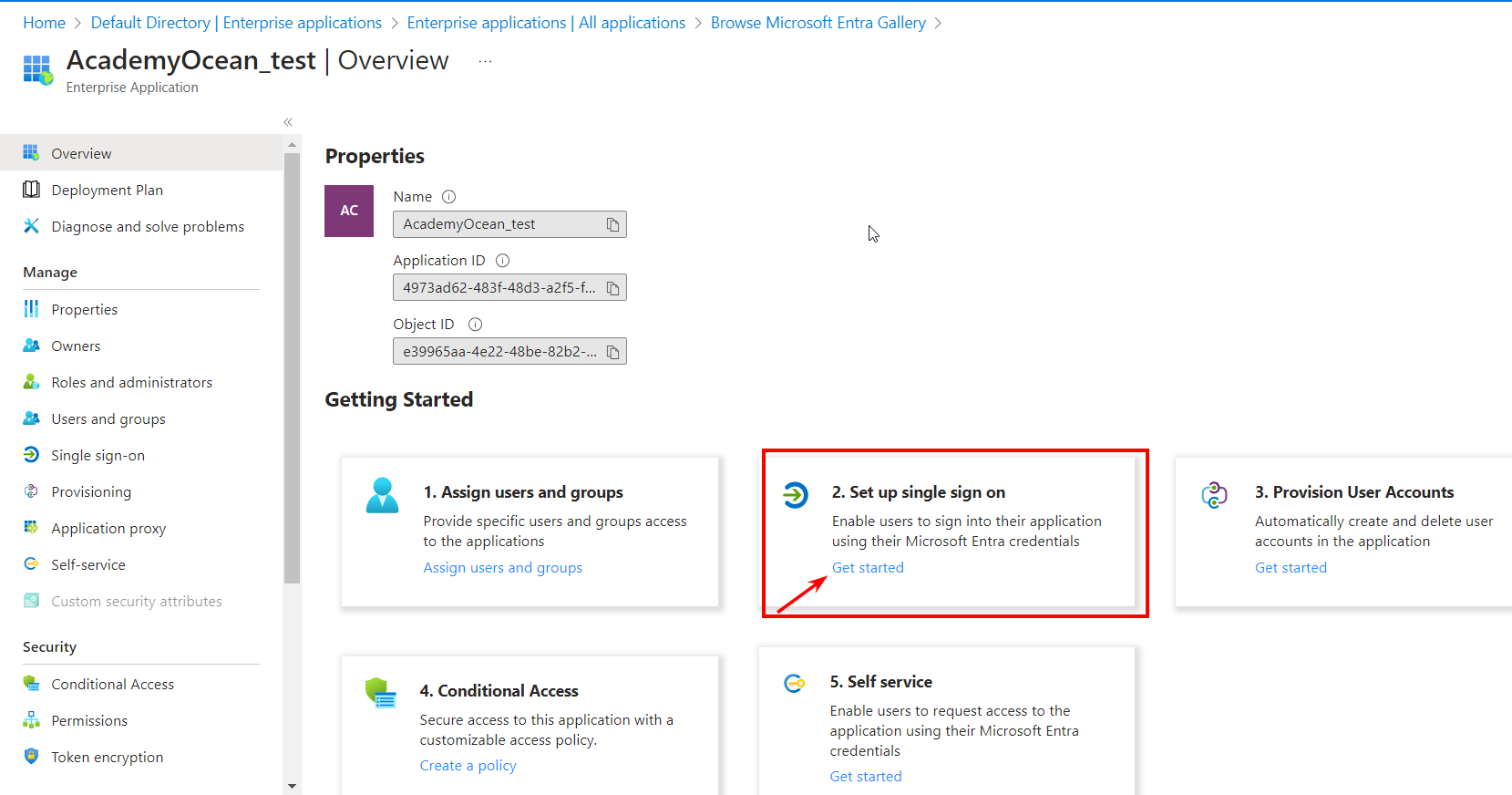Click the Assign users and groups card icon
The image size is (1512, 795).
tap(382, 496)
